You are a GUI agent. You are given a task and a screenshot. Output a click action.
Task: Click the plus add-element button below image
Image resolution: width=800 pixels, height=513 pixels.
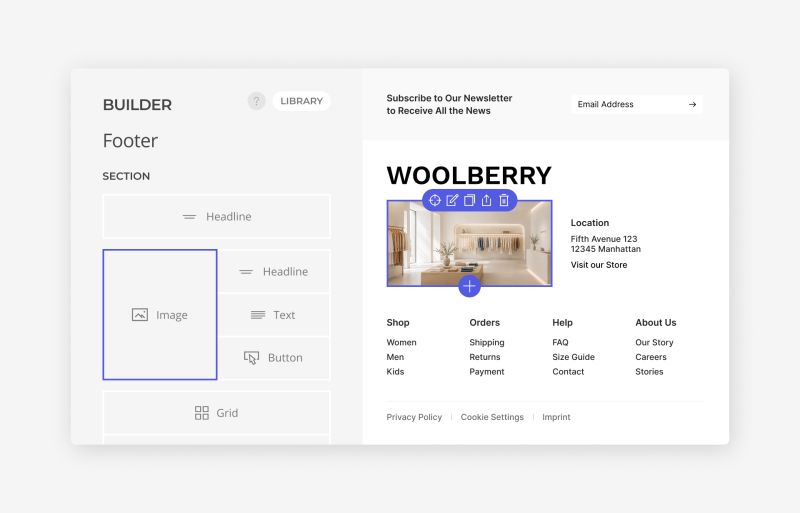click(x=469, y=286)
